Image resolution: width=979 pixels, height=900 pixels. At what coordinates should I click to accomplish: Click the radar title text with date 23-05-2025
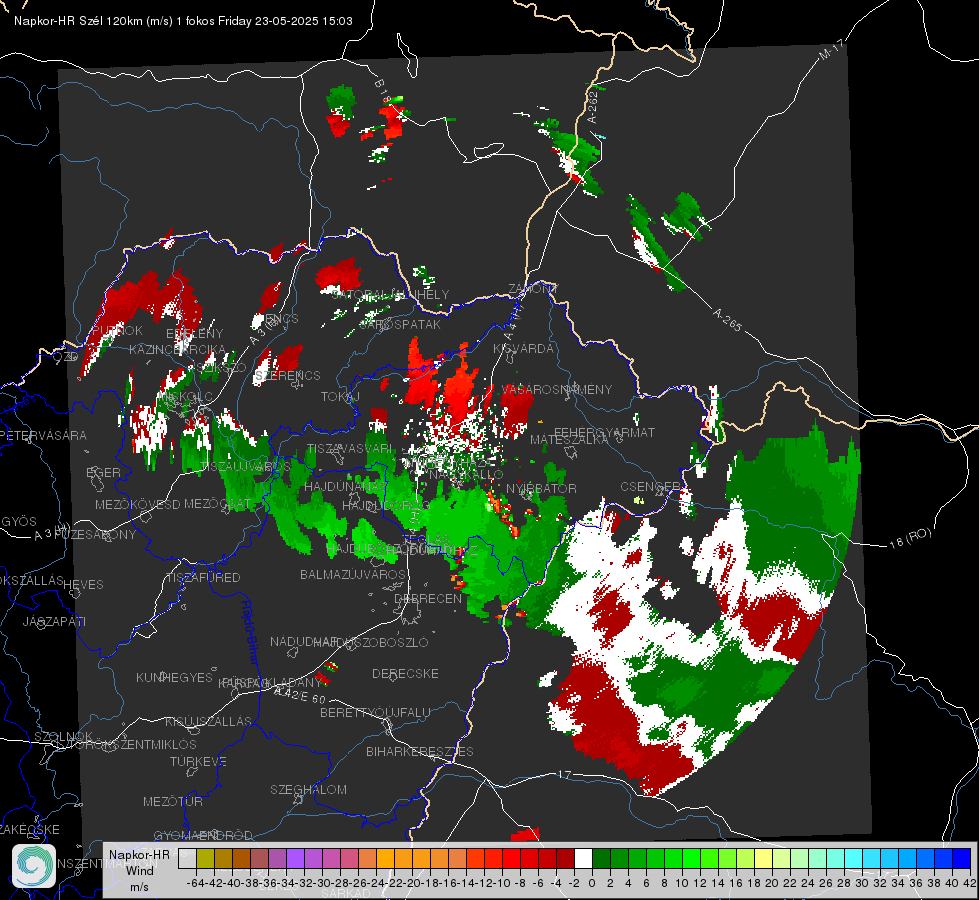[184, 21]
